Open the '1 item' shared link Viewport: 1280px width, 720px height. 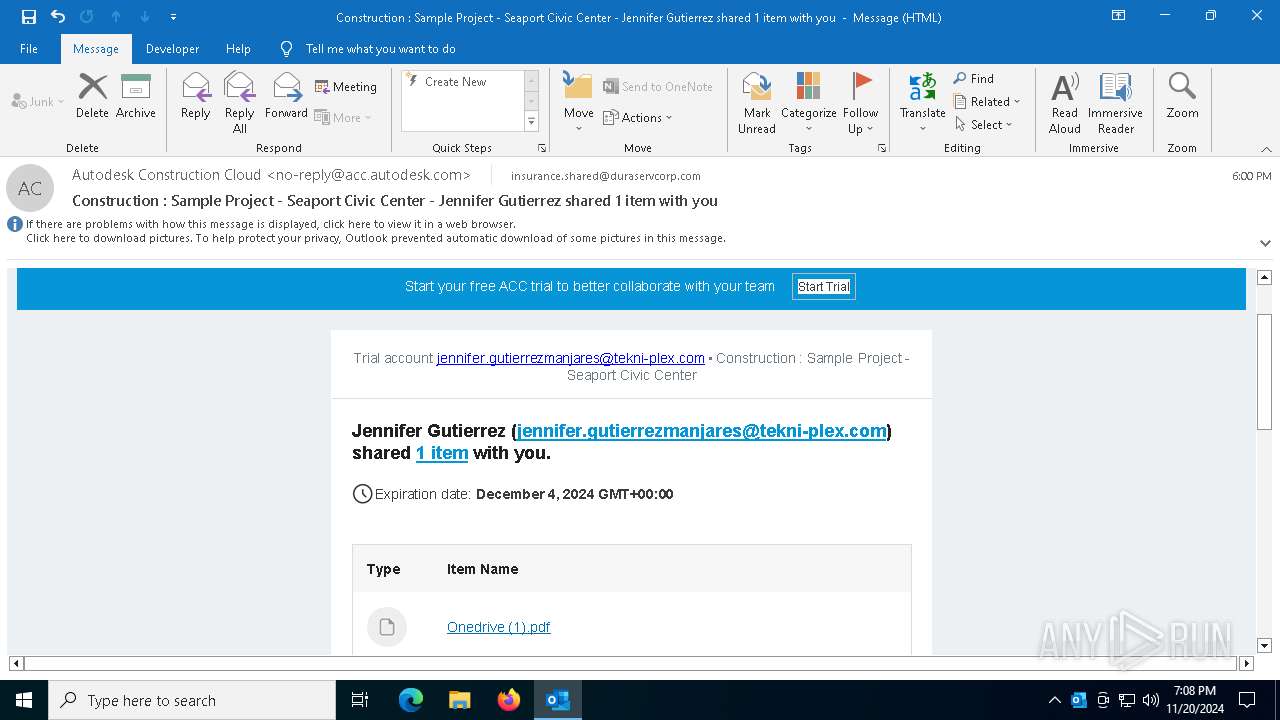tap(442, 453)
